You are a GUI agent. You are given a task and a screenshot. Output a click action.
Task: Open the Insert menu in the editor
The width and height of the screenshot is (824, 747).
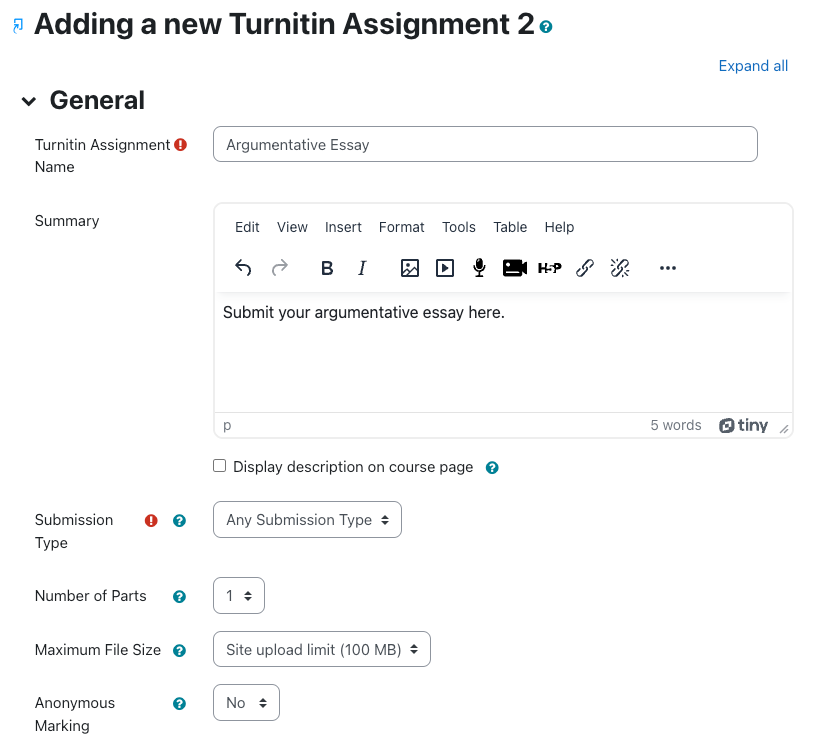(343, 227)
